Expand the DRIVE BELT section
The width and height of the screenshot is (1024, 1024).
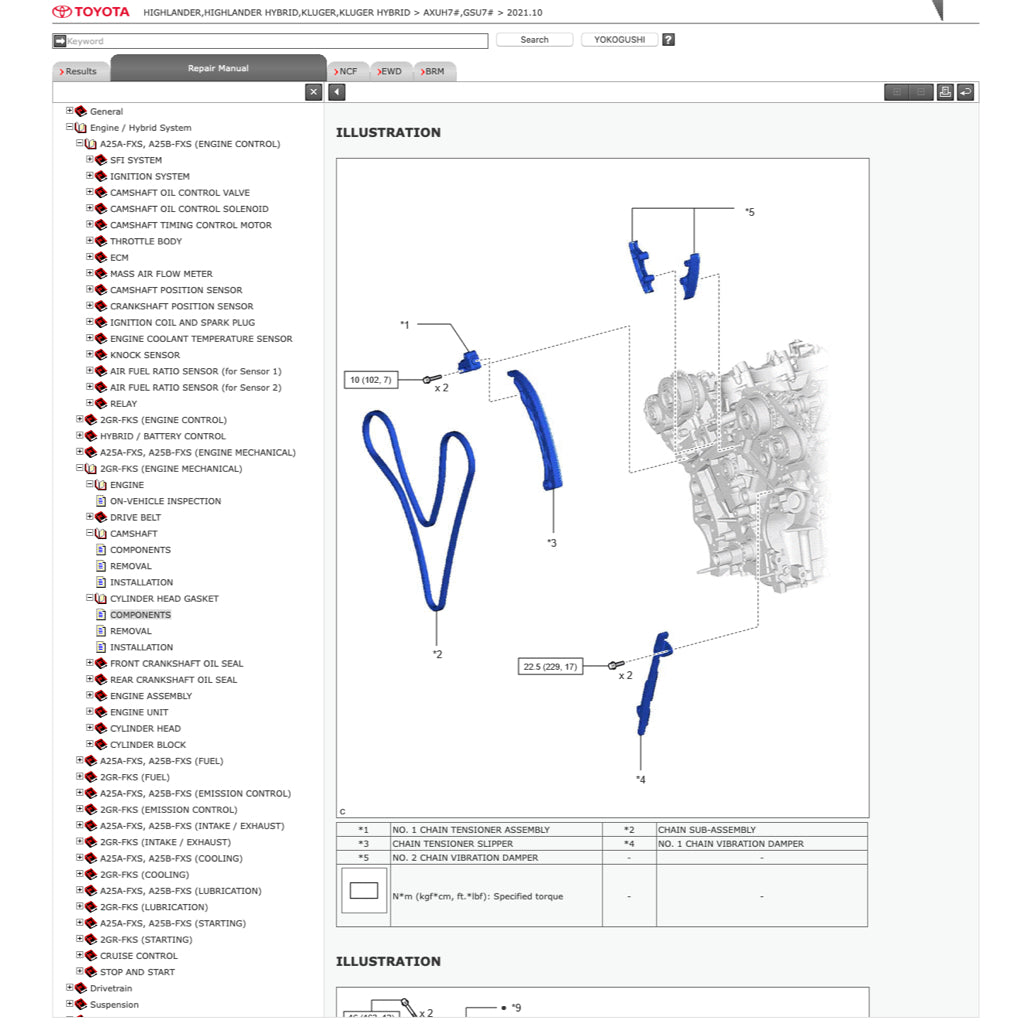tap(90, 517)
